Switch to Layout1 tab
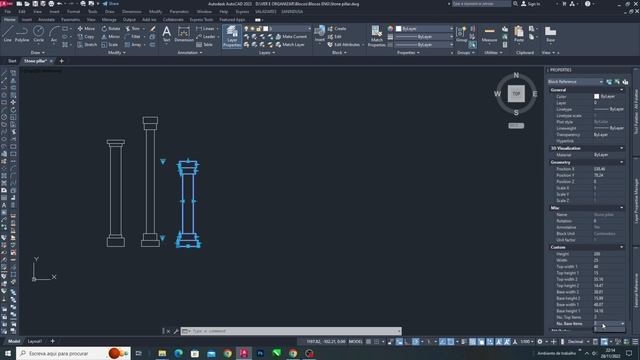Image resolution: width=640 pixels, height=360 pixels. pos(35,341)
